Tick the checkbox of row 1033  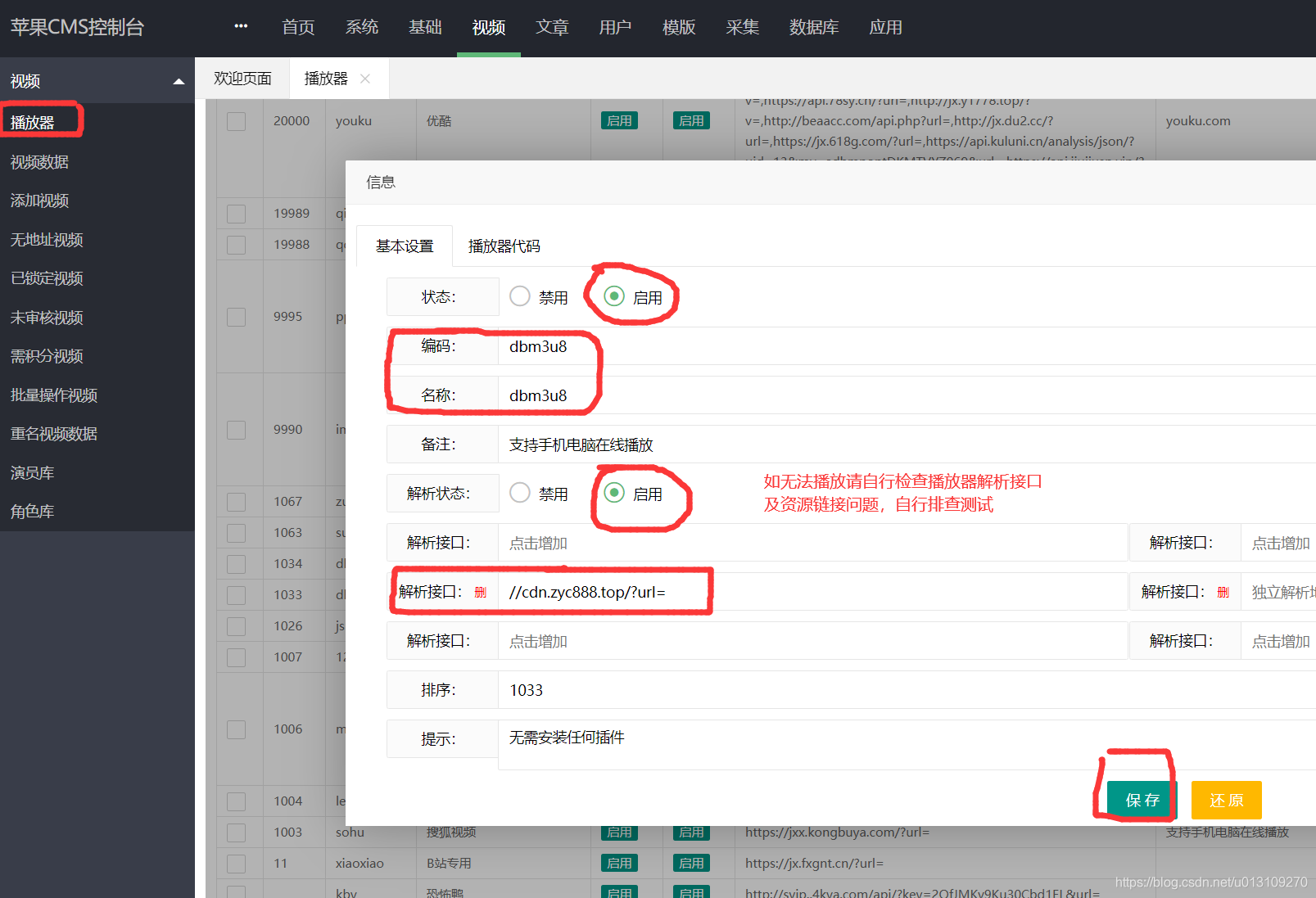(x=237, y=595)
